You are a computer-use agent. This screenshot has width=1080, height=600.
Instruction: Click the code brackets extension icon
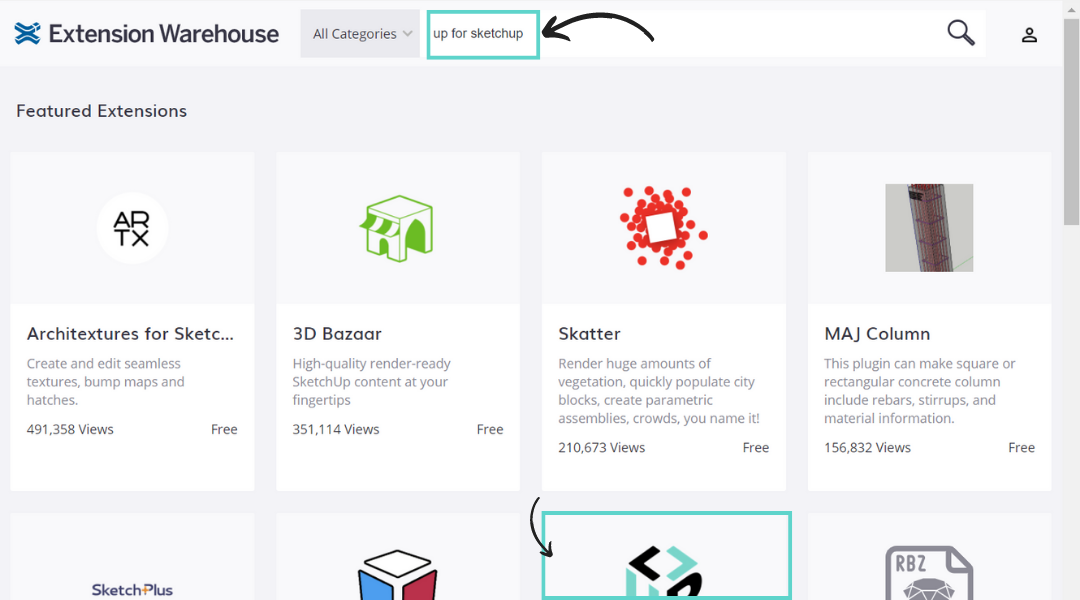click(664, 572)
